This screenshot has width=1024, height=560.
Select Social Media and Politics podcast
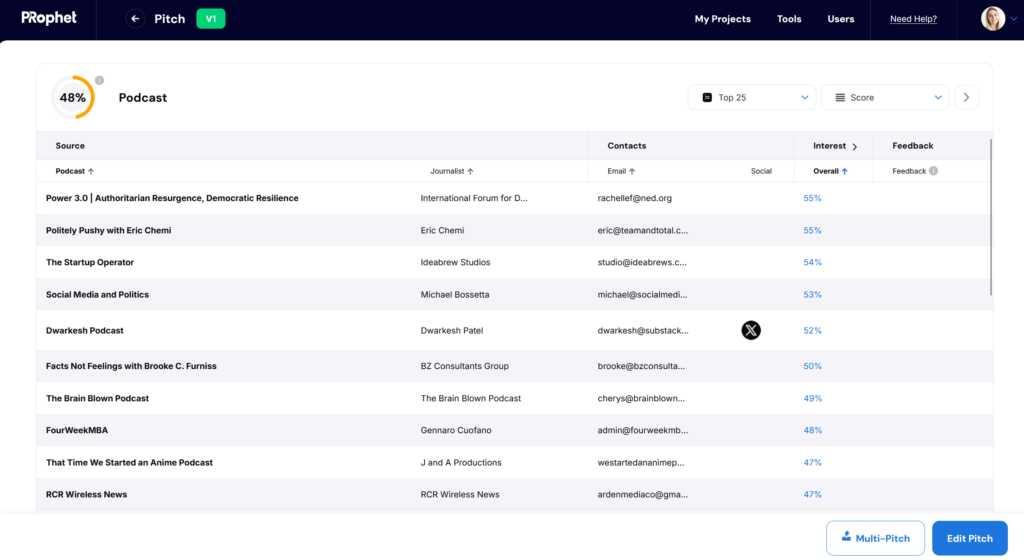click(x=97, y=294)
